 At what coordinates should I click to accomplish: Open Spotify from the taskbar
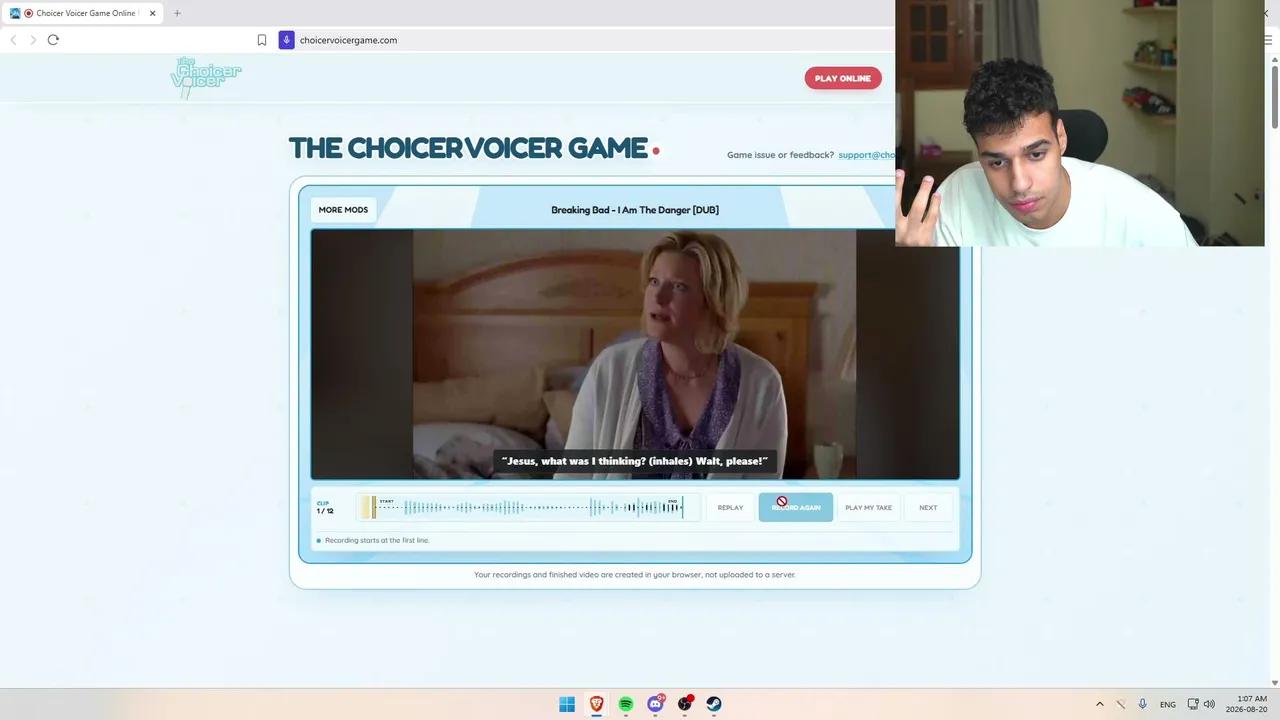coord(626,704)
